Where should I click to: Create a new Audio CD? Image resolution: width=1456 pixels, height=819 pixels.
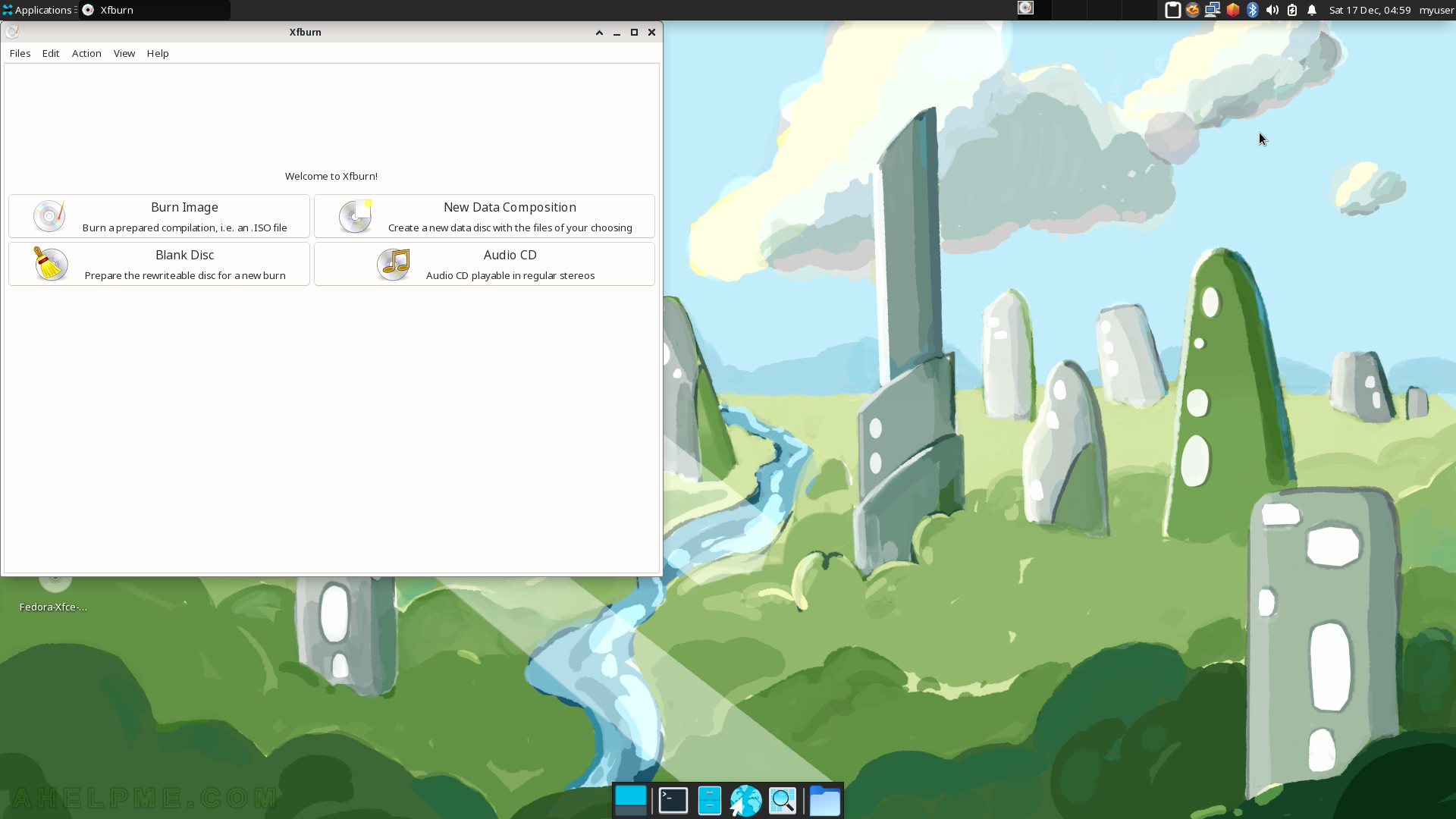[485, 264]
